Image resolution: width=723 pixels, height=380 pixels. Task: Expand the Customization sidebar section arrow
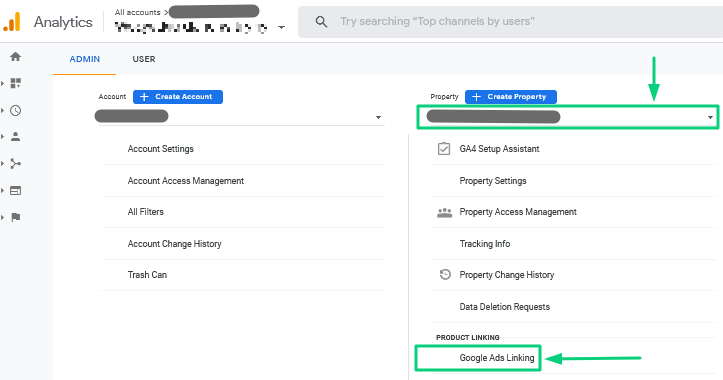coord(3,83)
